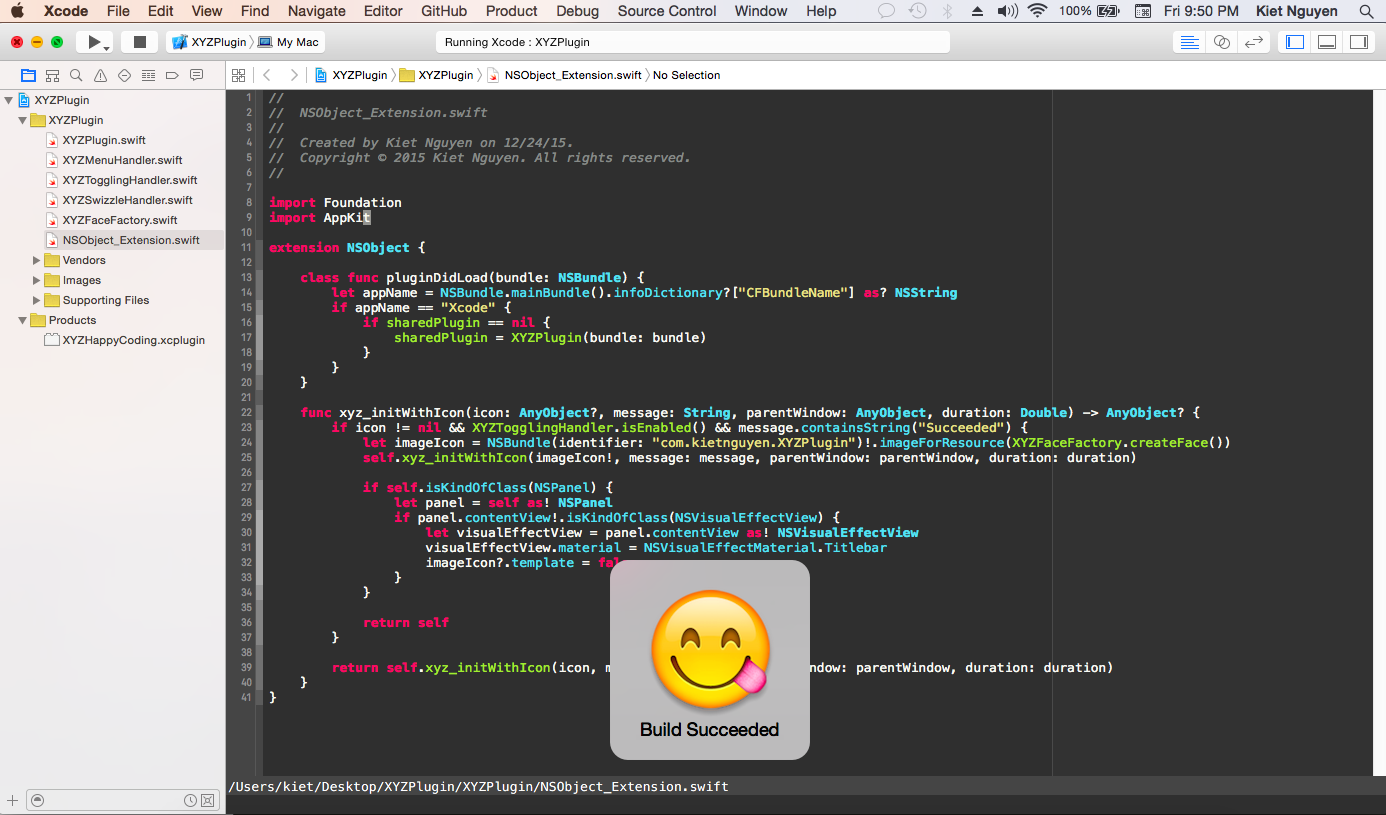Open the File menu
Screen dimensions: 1386x815
118,11
